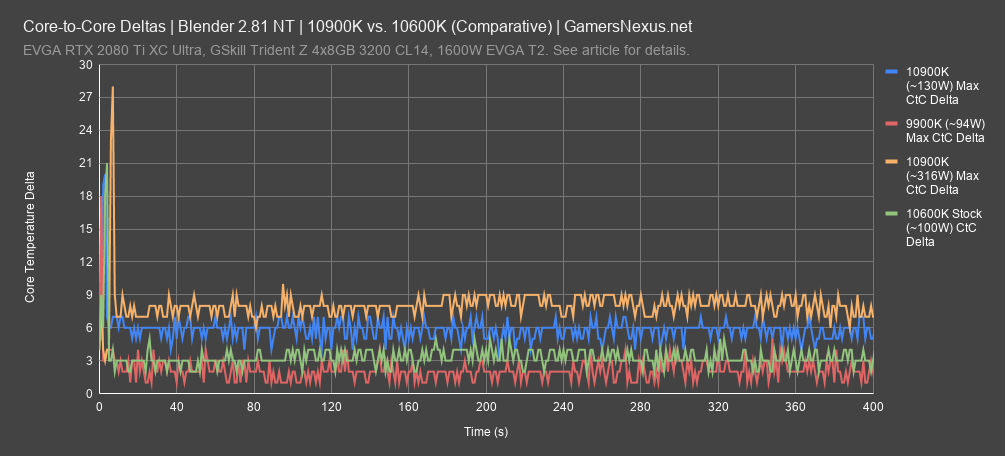This screenshot has width=1005, height=456.
Task: Click the green line's initial spike peak near 21
Action: (x=107, y=164)
